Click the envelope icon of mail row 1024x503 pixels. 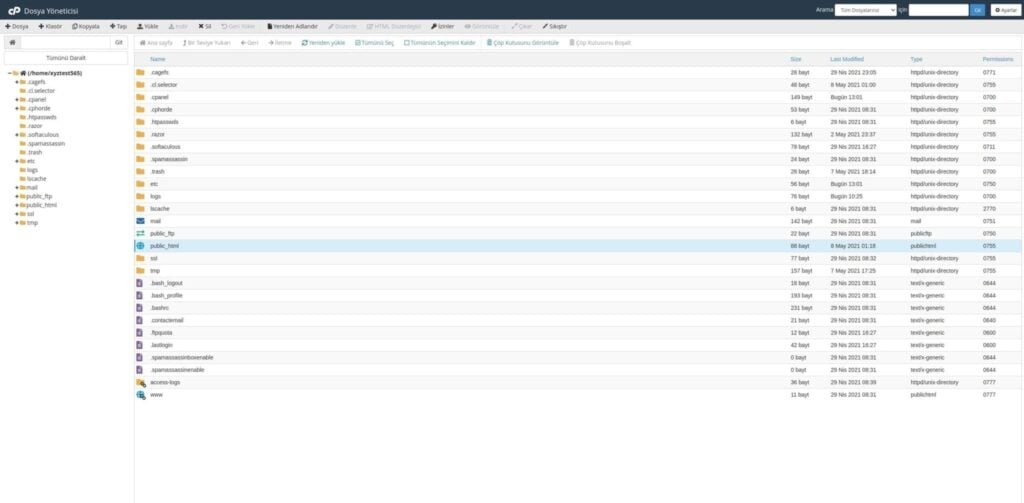(140, 221)
